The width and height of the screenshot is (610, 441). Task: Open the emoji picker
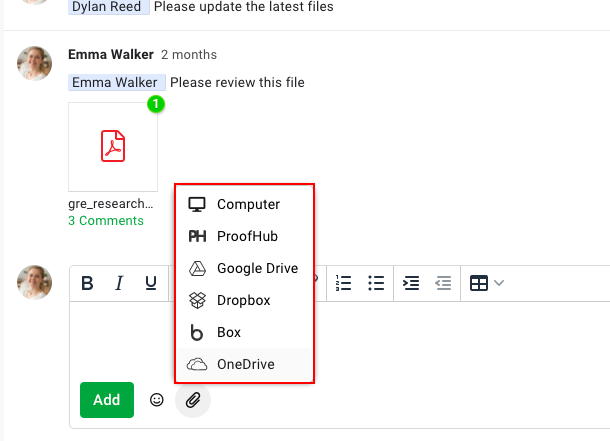point(157,400)
